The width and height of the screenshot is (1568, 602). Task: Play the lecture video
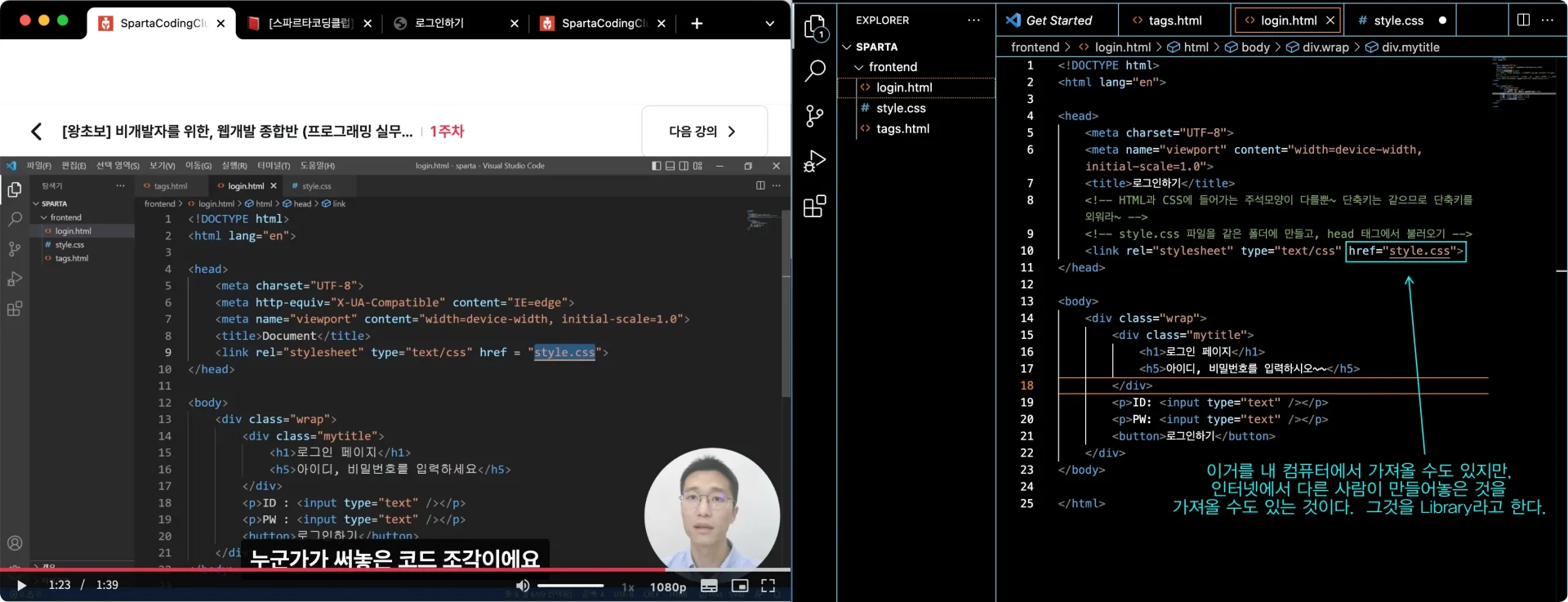(21, 585)
